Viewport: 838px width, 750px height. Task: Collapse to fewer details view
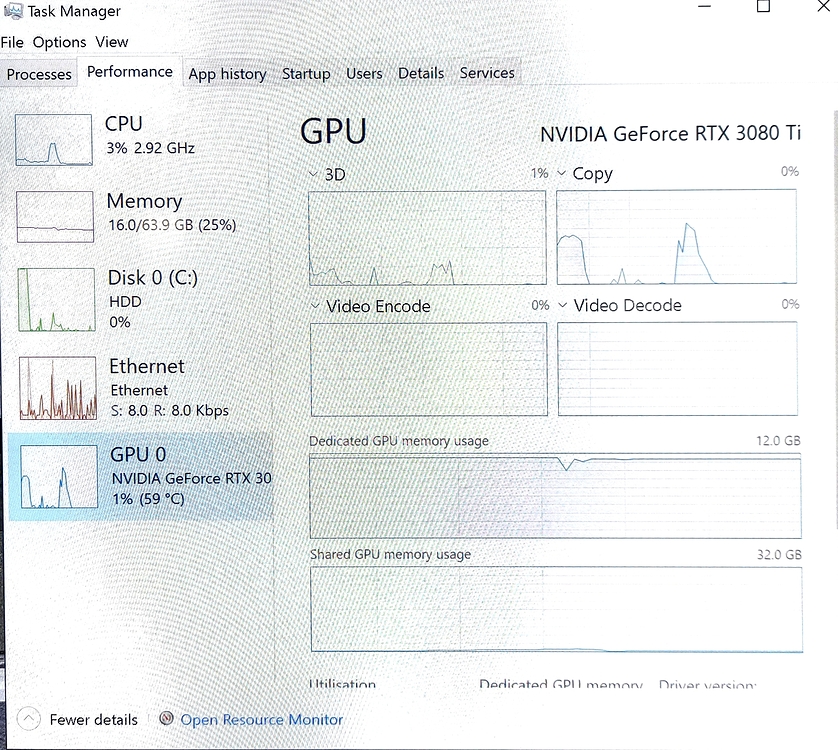coord(94,719)
